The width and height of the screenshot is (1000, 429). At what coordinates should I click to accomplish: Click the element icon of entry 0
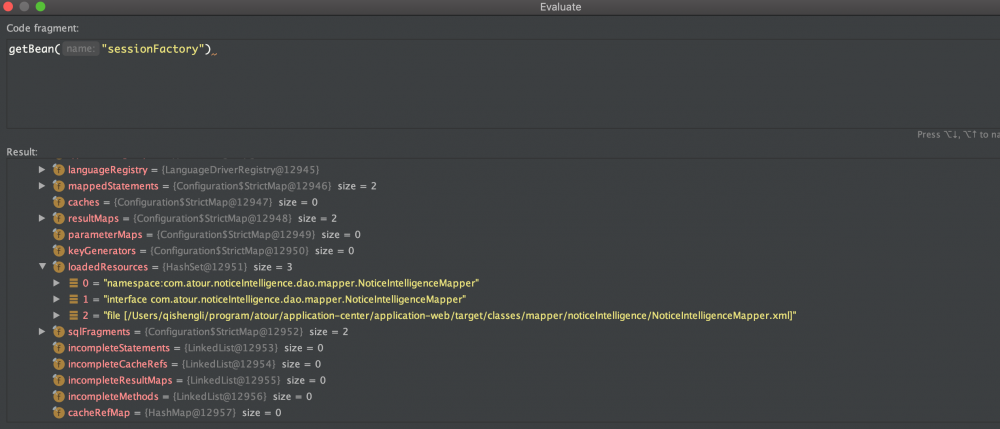(74, 283)
